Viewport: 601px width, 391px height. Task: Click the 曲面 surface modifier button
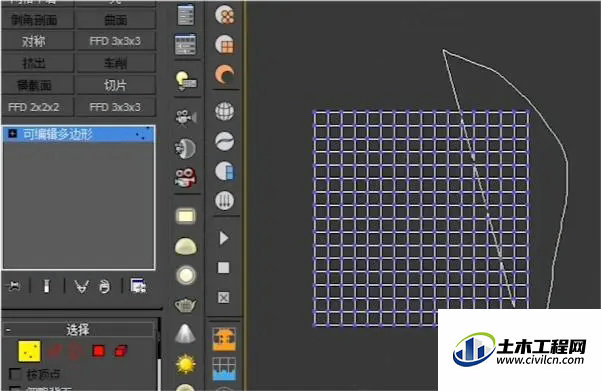pyautogui.click(x=116, y=19)
